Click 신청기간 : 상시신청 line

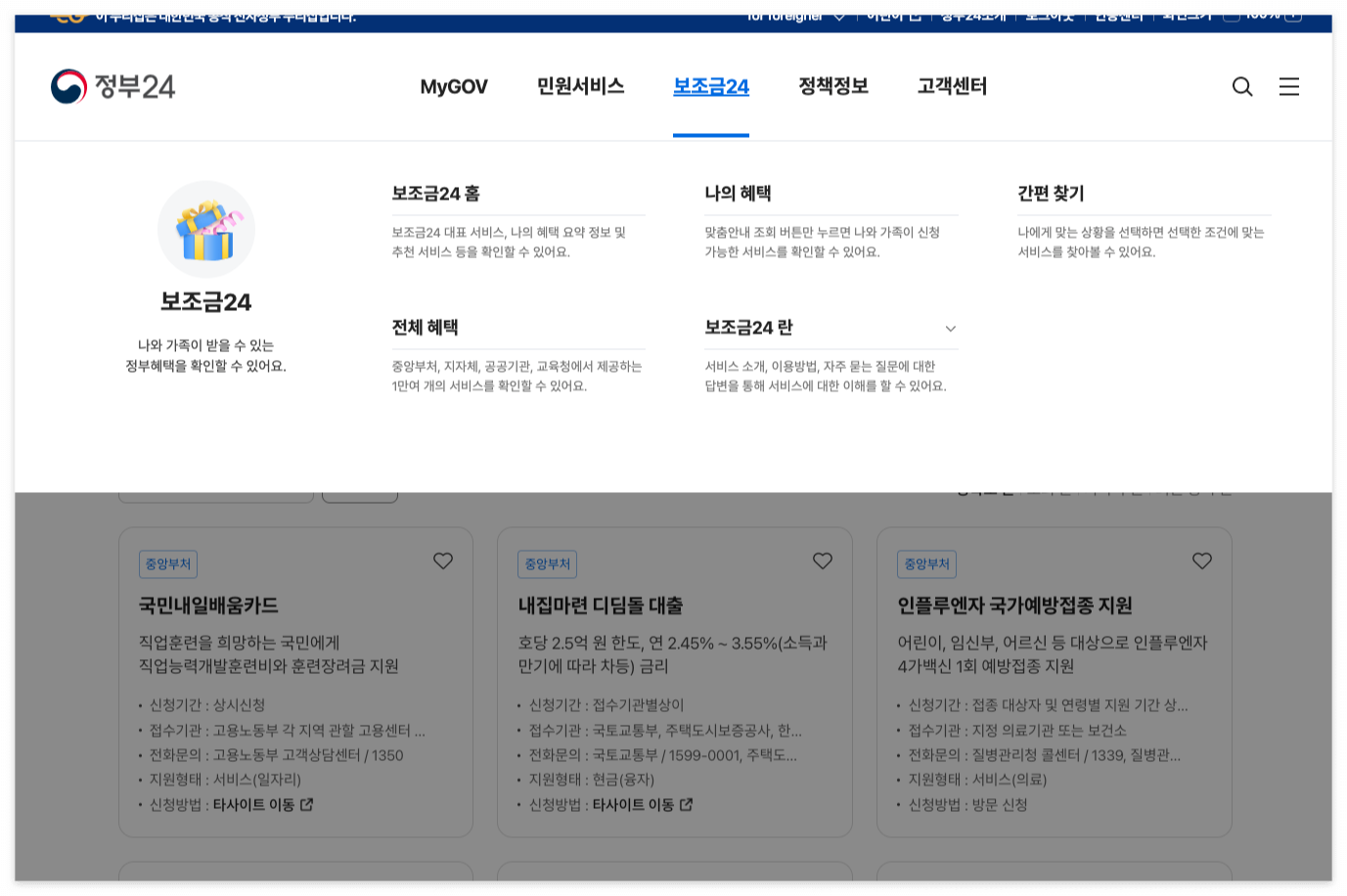coord(207,704)
